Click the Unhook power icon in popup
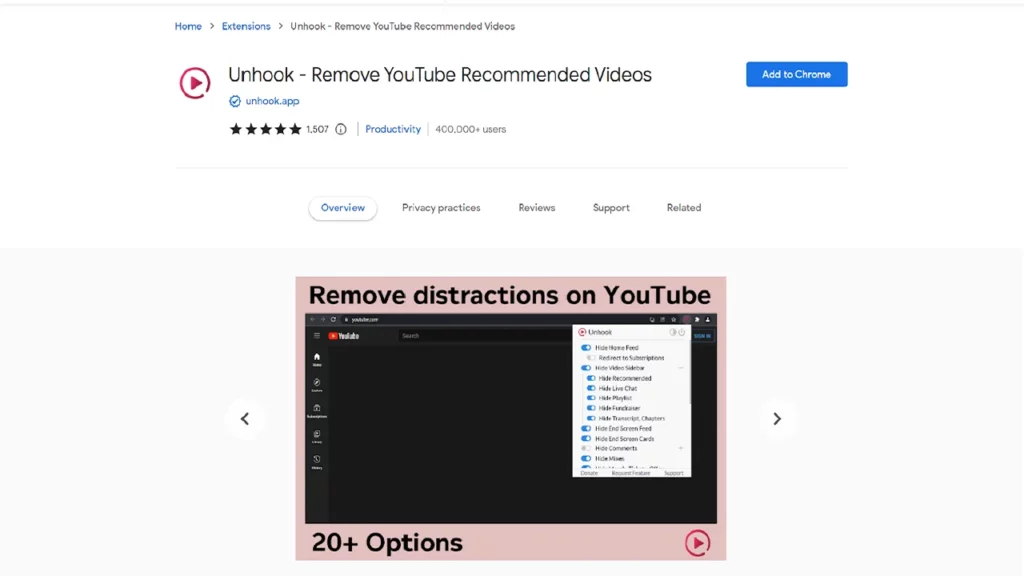This screenshot has height=576, width=1024. point(681,332)
